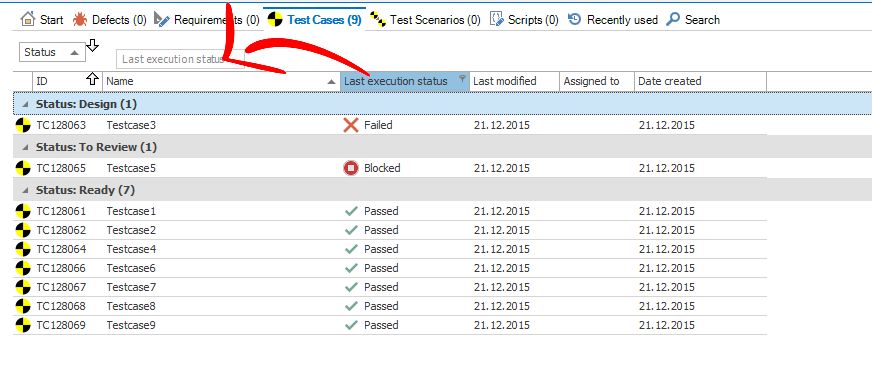Collapse the Status: Ready group

coord(24,190)
